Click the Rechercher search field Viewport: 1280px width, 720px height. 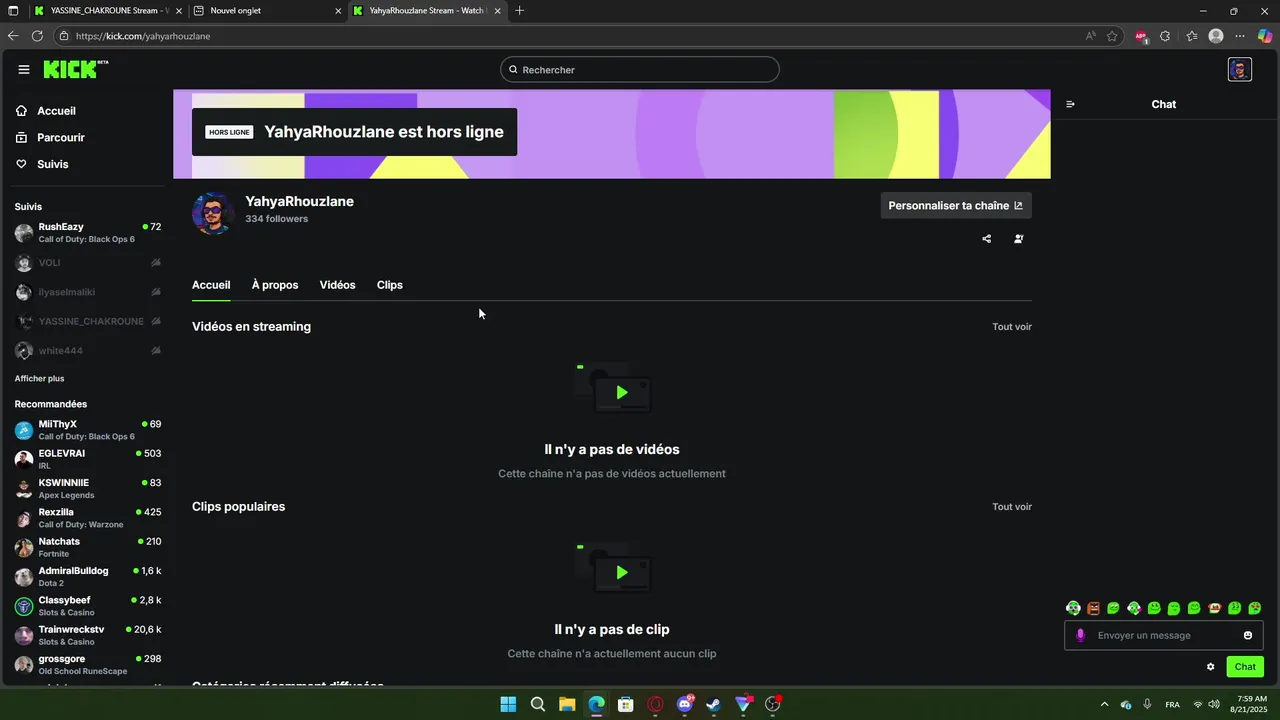[640, 70]
